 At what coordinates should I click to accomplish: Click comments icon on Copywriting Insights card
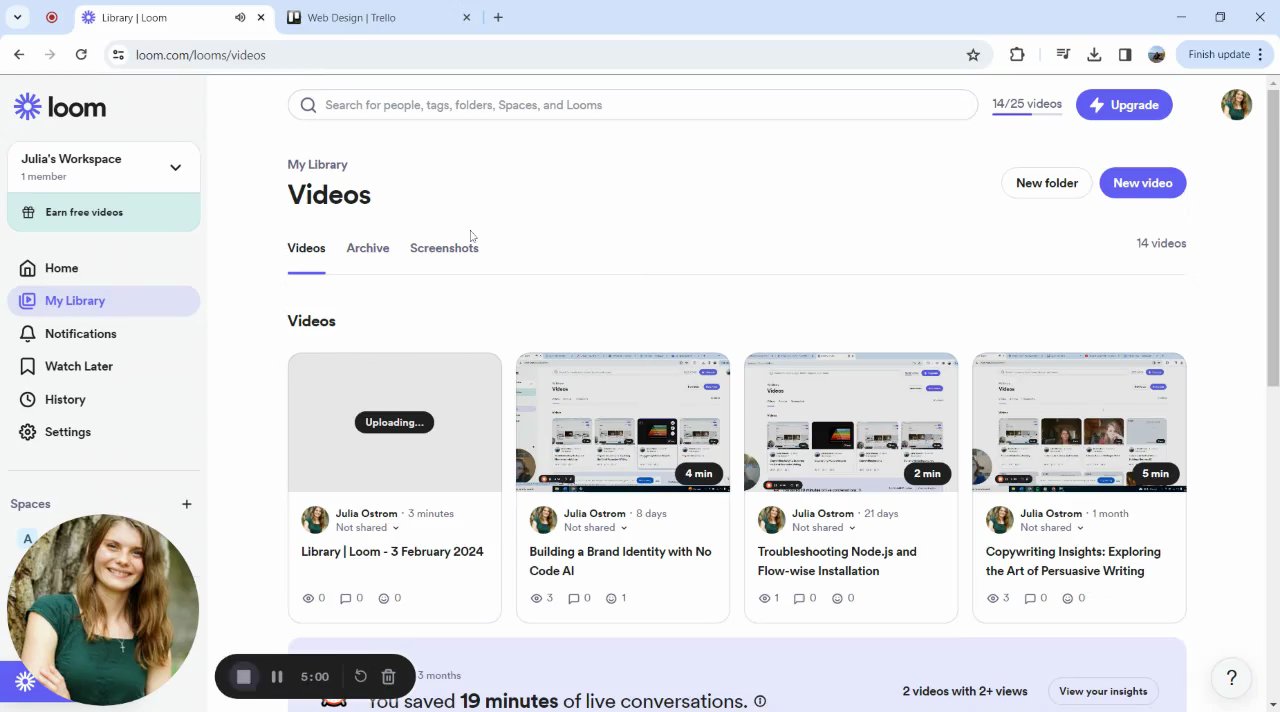click(x=1029, y=598)
